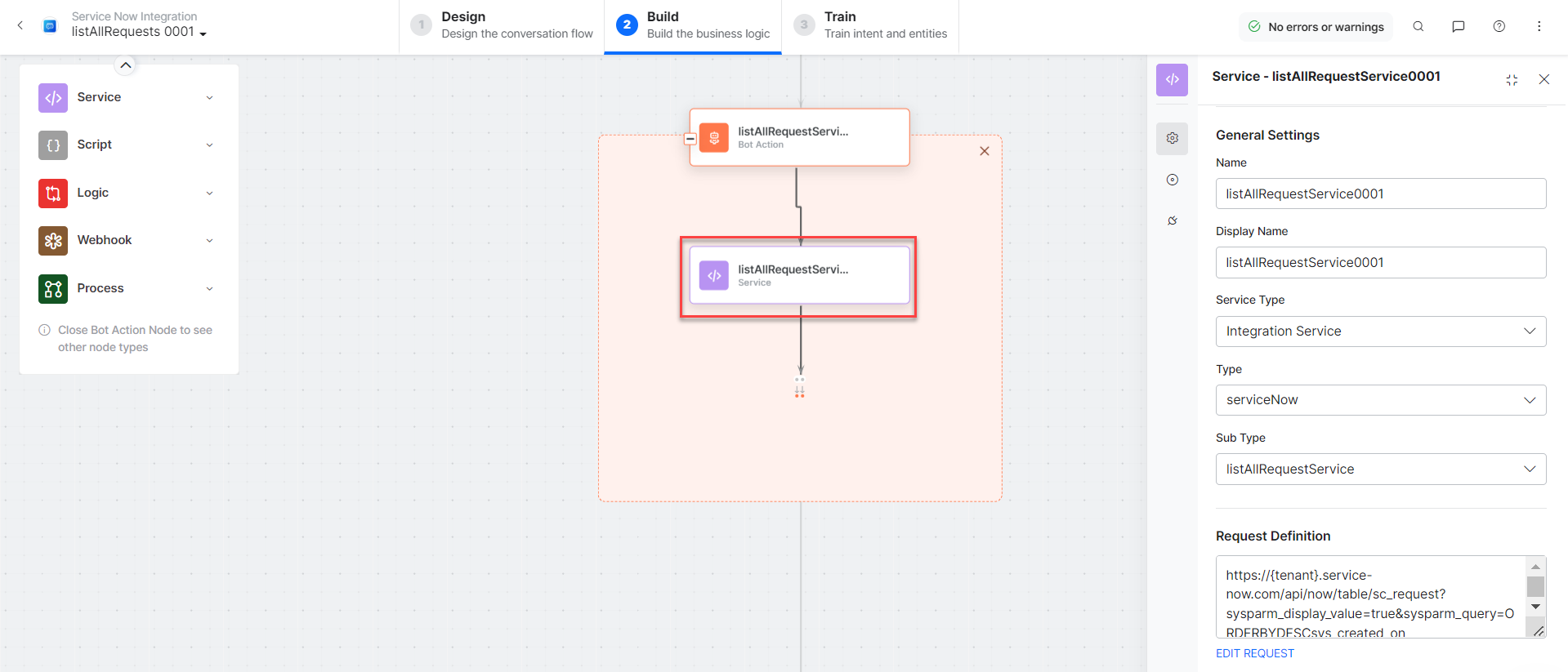Select the Script node icon
This screenshot has width=1568, height=672.
53,145
